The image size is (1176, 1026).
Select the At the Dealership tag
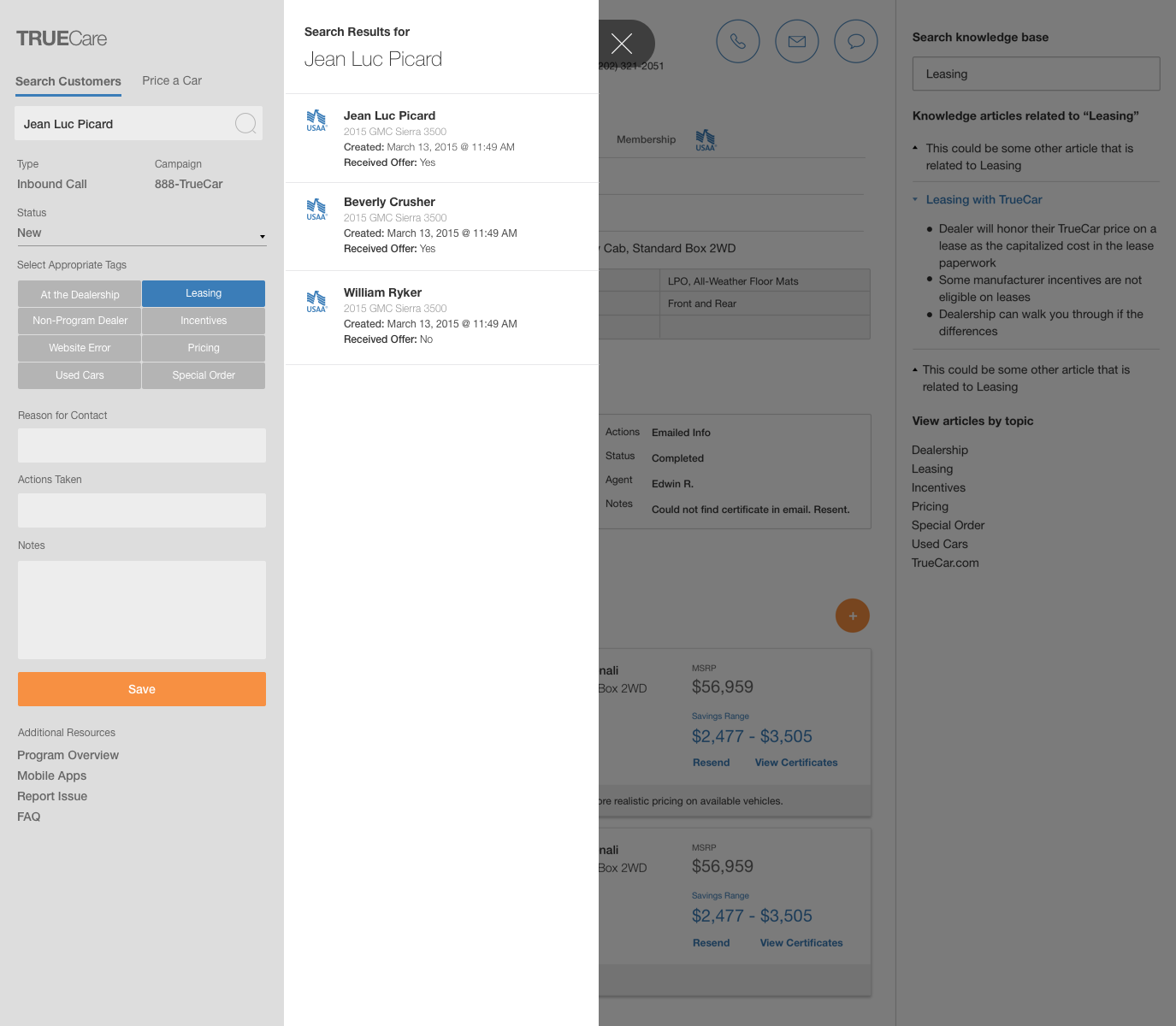click(79, 293)
